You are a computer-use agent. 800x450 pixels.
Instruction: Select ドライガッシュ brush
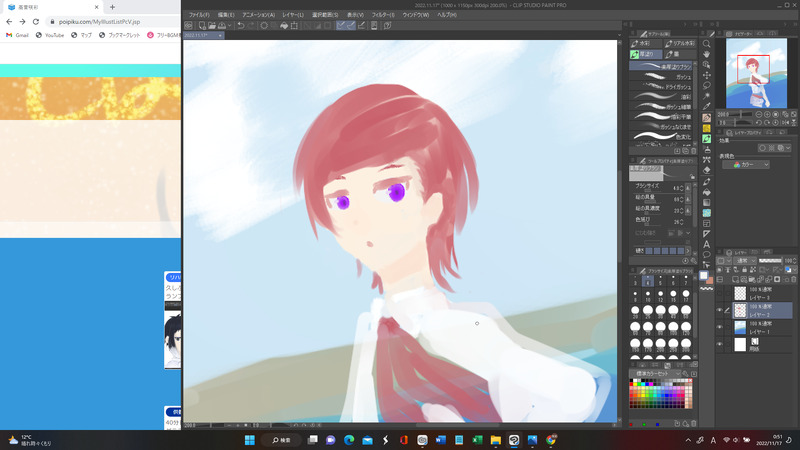661,87
